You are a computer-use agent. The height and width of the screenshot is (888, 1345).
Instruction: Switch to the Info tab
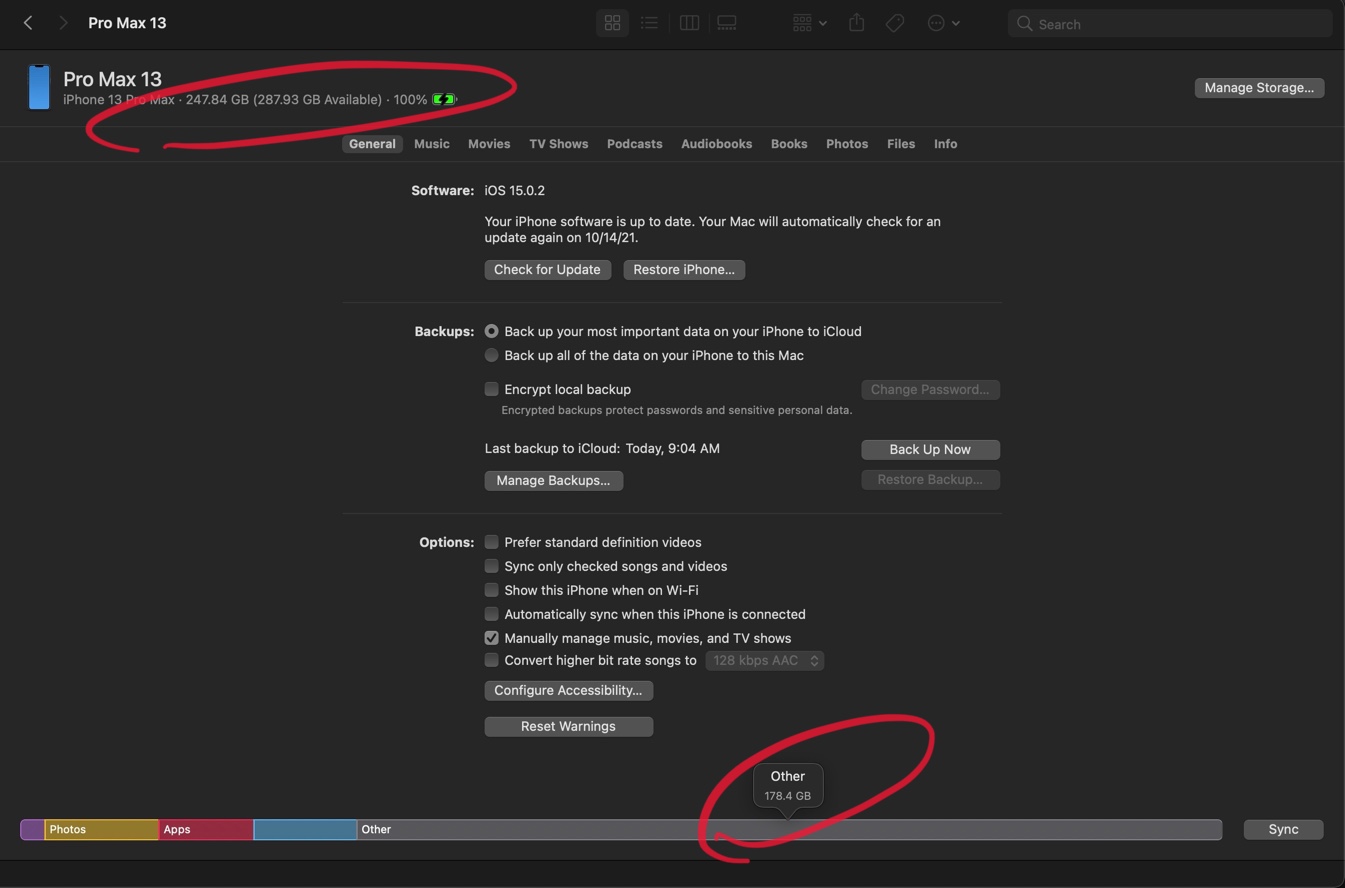(x=946, y=144)
